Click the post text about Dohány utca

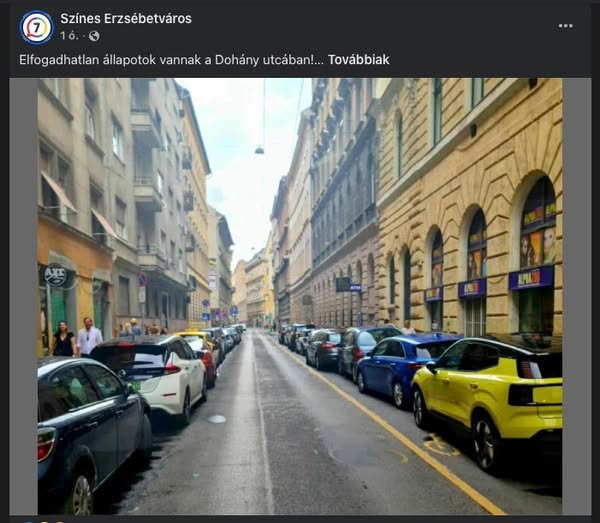[x=171, y=60]
